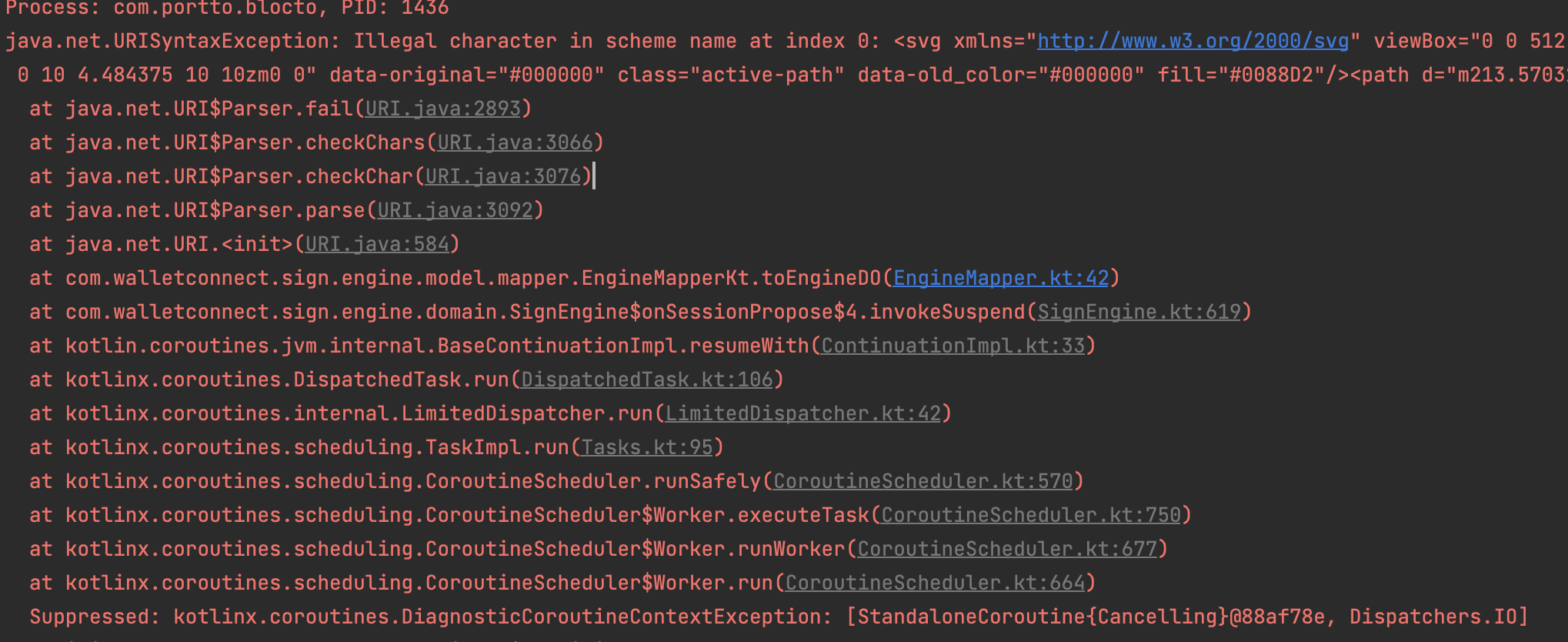The image size is (1568, 642).
Task: Click the kotlinx.coroutines.DispatchedTask.run text
Action: click(x=287, y=380)
